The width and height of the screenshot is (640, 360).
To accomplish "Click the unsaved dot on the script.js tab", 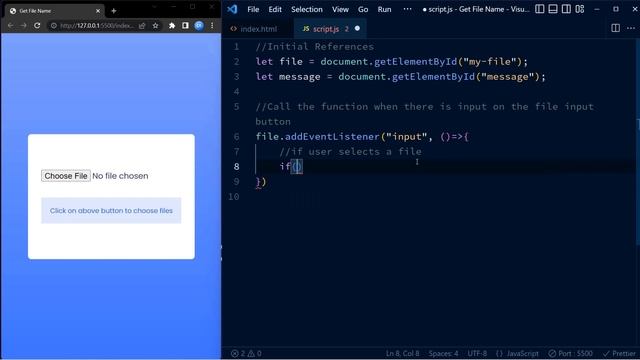I will [357, 29].
